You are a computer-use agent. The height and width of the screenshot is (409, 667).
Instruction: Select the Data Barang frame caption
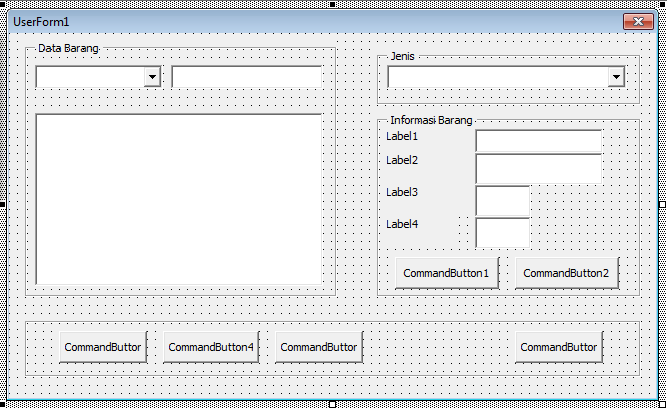(68, 49)
